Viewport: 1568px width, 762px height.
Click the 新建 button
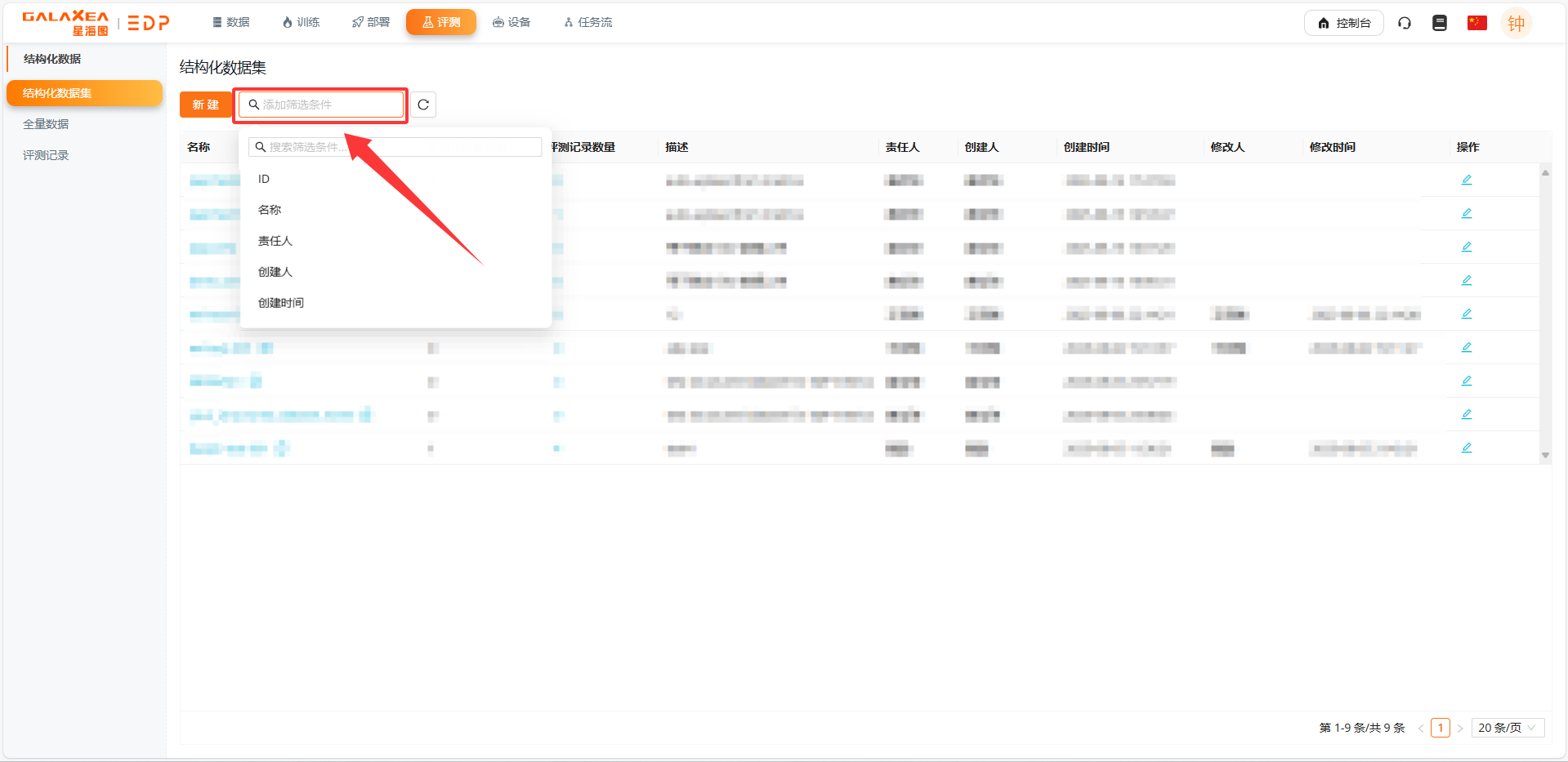tap(205, 105)
